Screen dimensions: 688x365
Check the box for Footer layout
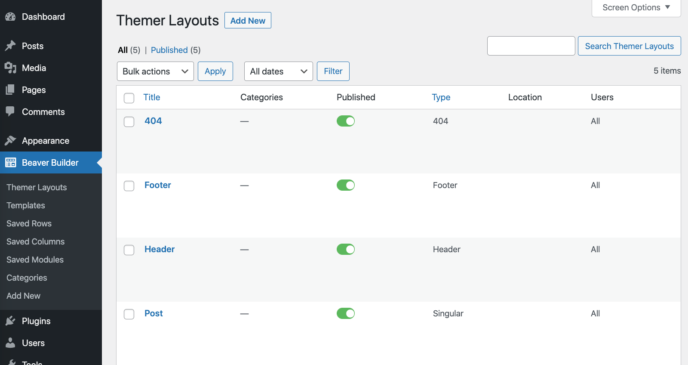click(x=129, y=186)
